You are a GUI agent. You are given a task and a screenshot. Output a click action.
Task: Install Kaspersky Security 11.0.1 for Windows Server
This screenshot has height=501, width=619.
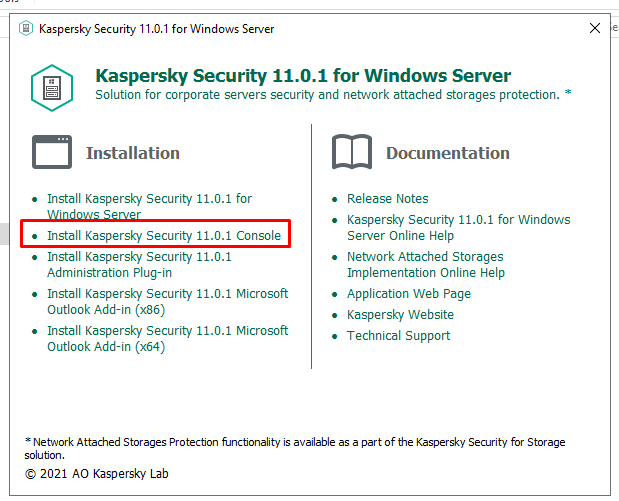coord(149,206)
